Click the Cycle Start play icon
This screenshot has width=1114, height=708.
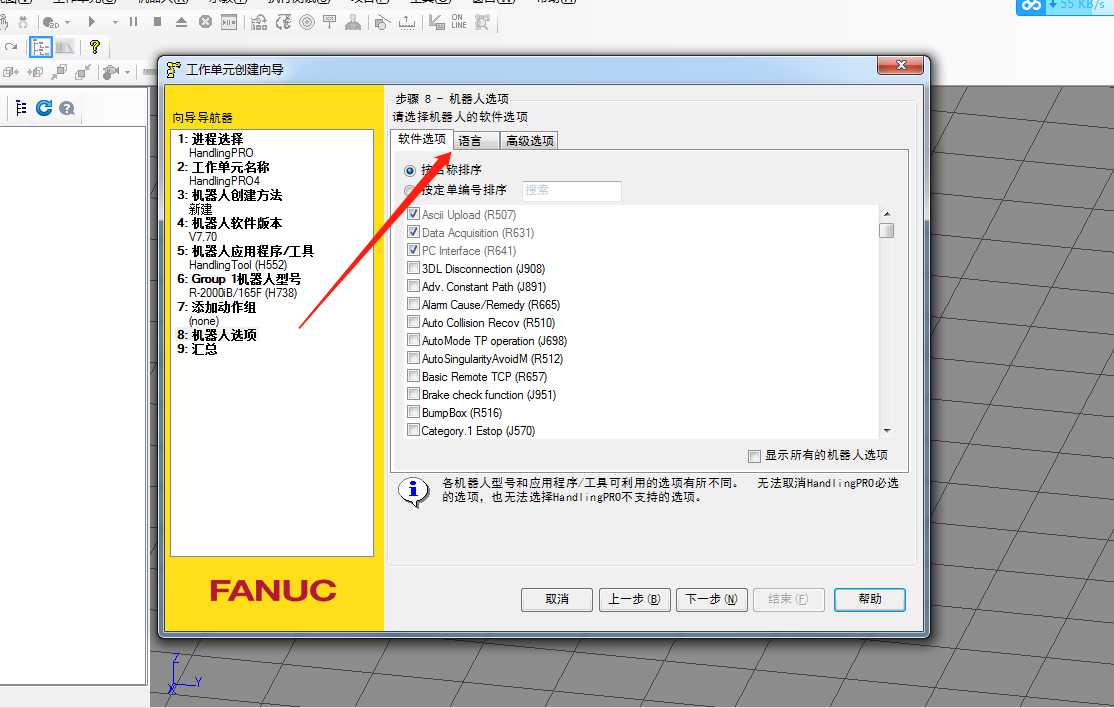(91, 22)
